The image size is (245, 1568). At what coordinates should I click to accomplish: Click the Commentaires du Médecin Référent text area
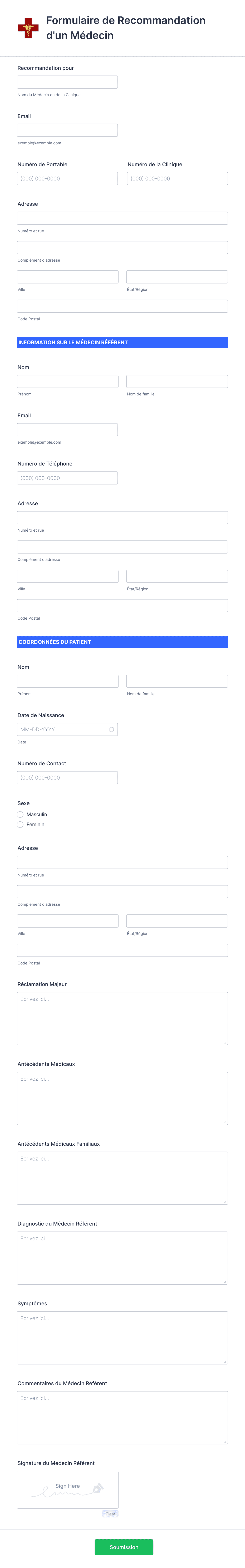pyautogui.click(x=122, y=1417)
